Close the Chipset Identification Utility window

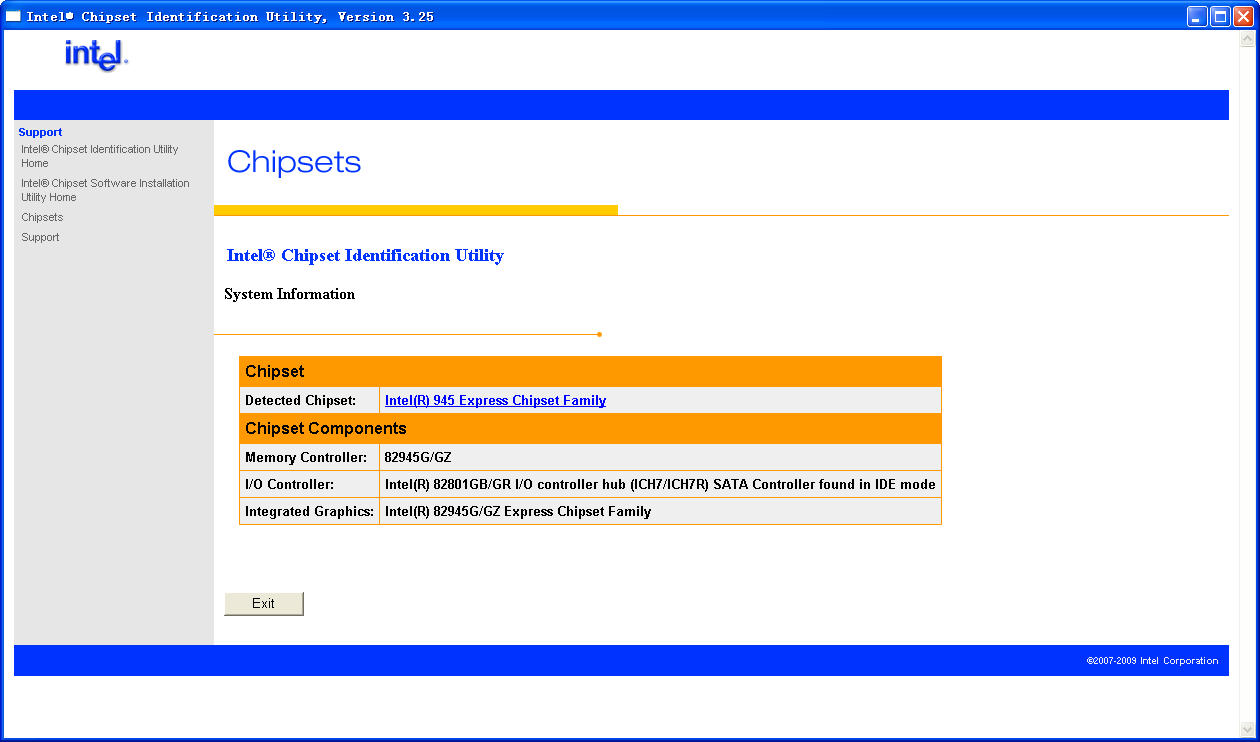(x=1243, y=16)
